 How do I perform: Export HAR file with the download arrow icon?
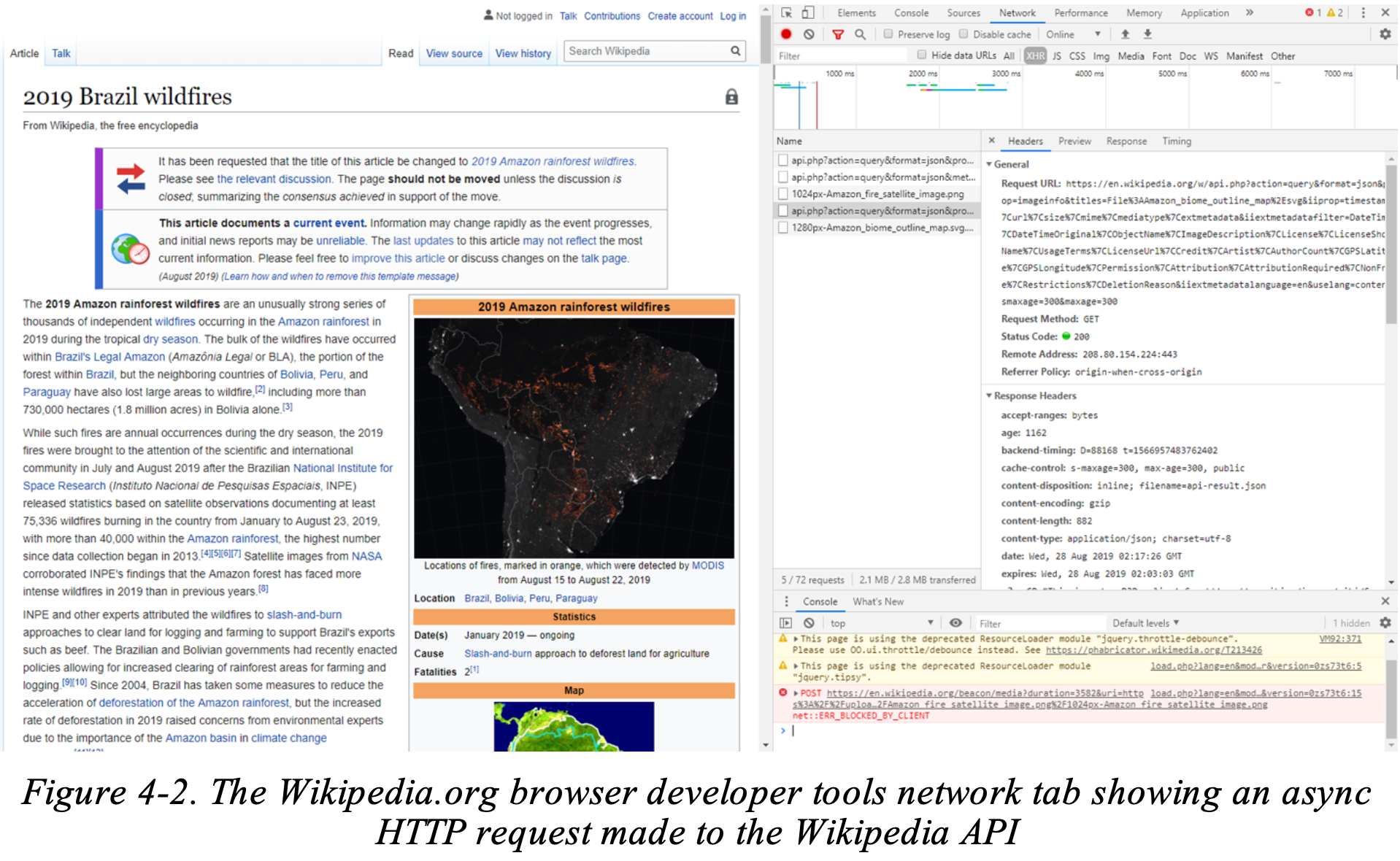pyautogui.click(x=1147, y=34)
